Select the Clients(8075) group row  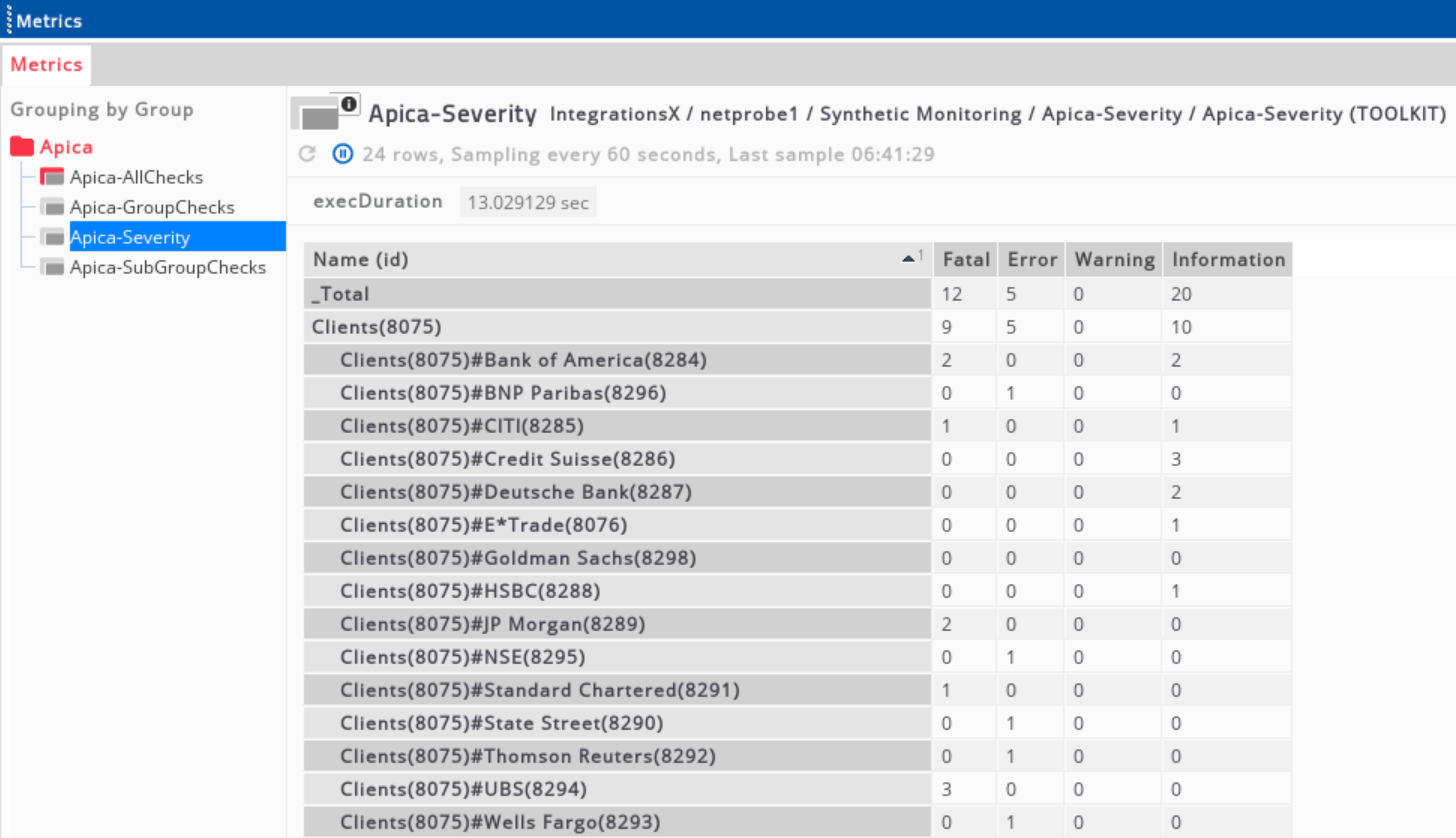click(x=377, y=327)
